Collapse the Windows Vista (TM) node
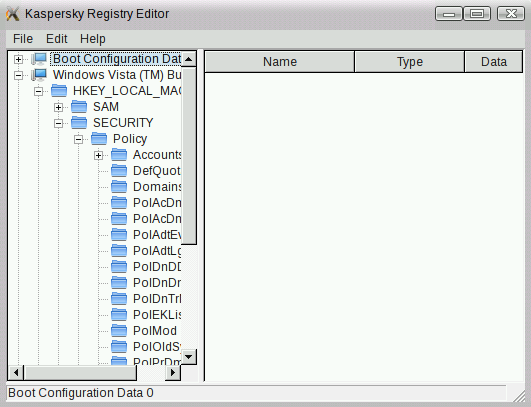 coord(18,75)
